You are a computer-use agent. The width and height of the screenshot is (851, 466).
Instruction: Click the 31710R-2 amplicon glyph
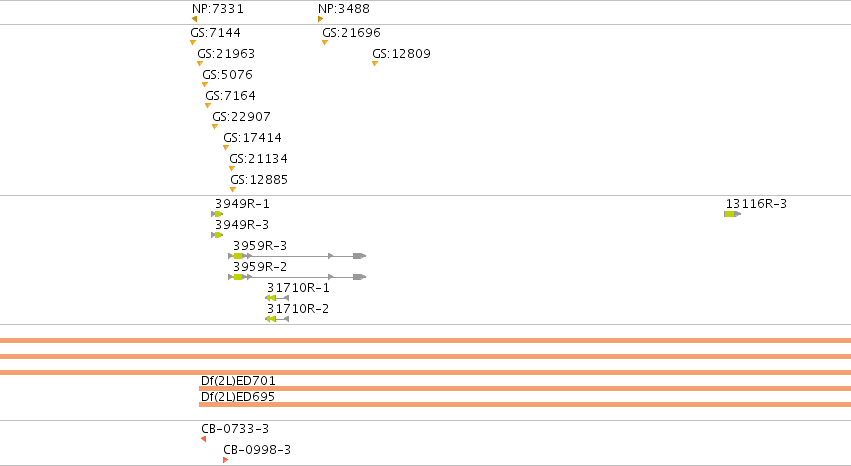pyautogui.click(x=277, y=319)
